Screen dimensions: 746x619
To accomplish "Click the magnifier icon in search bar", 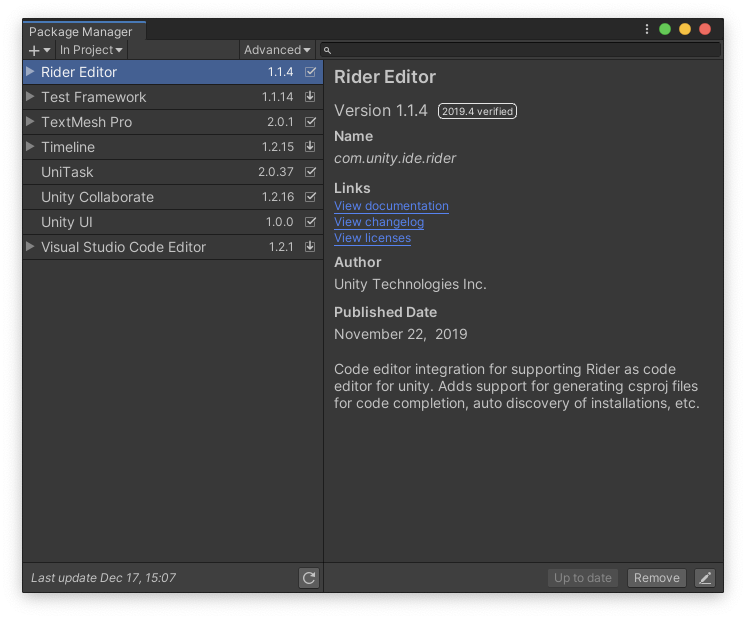I will coord(327,50).
